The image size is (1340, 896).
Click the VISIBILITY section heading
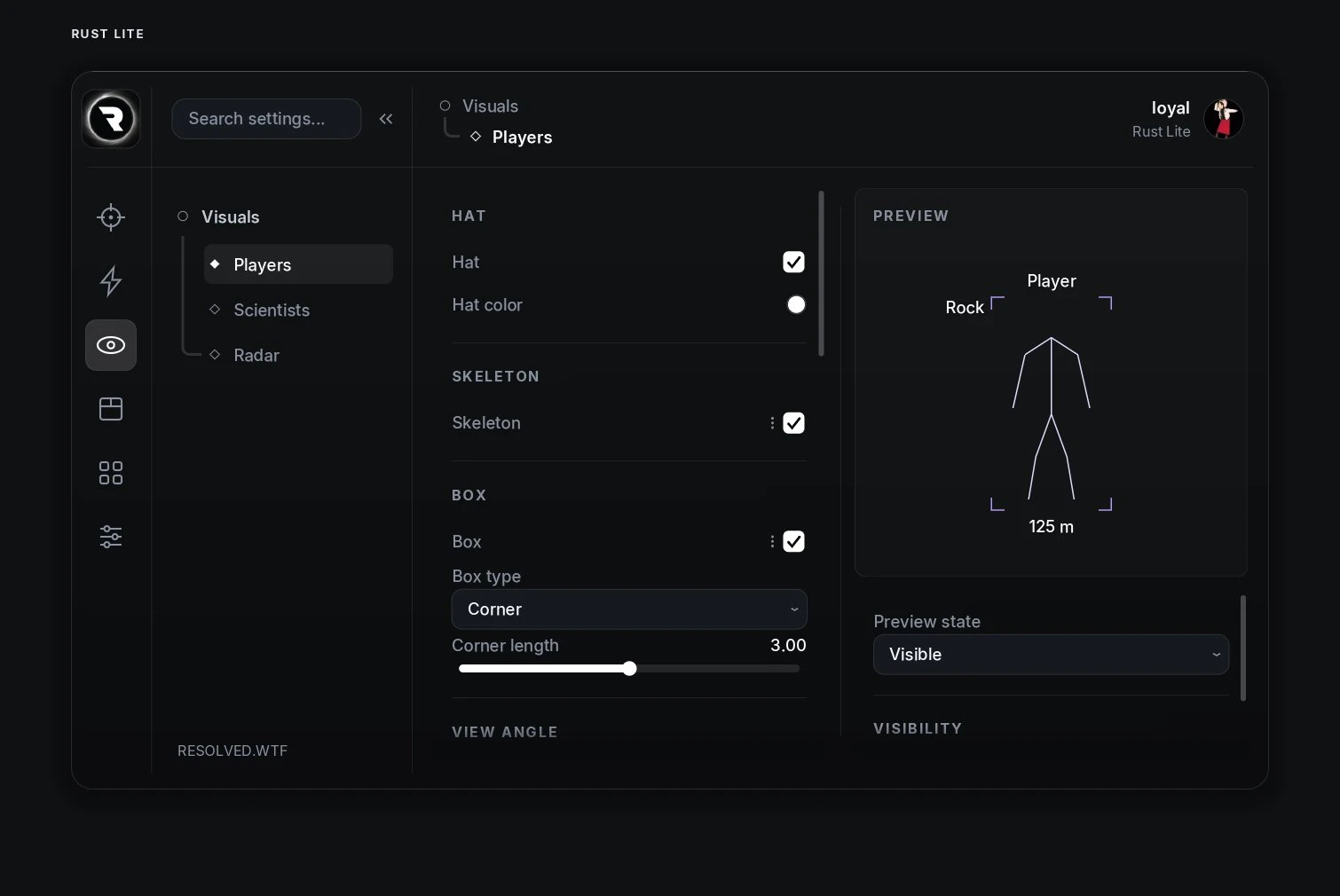[918, 728]
